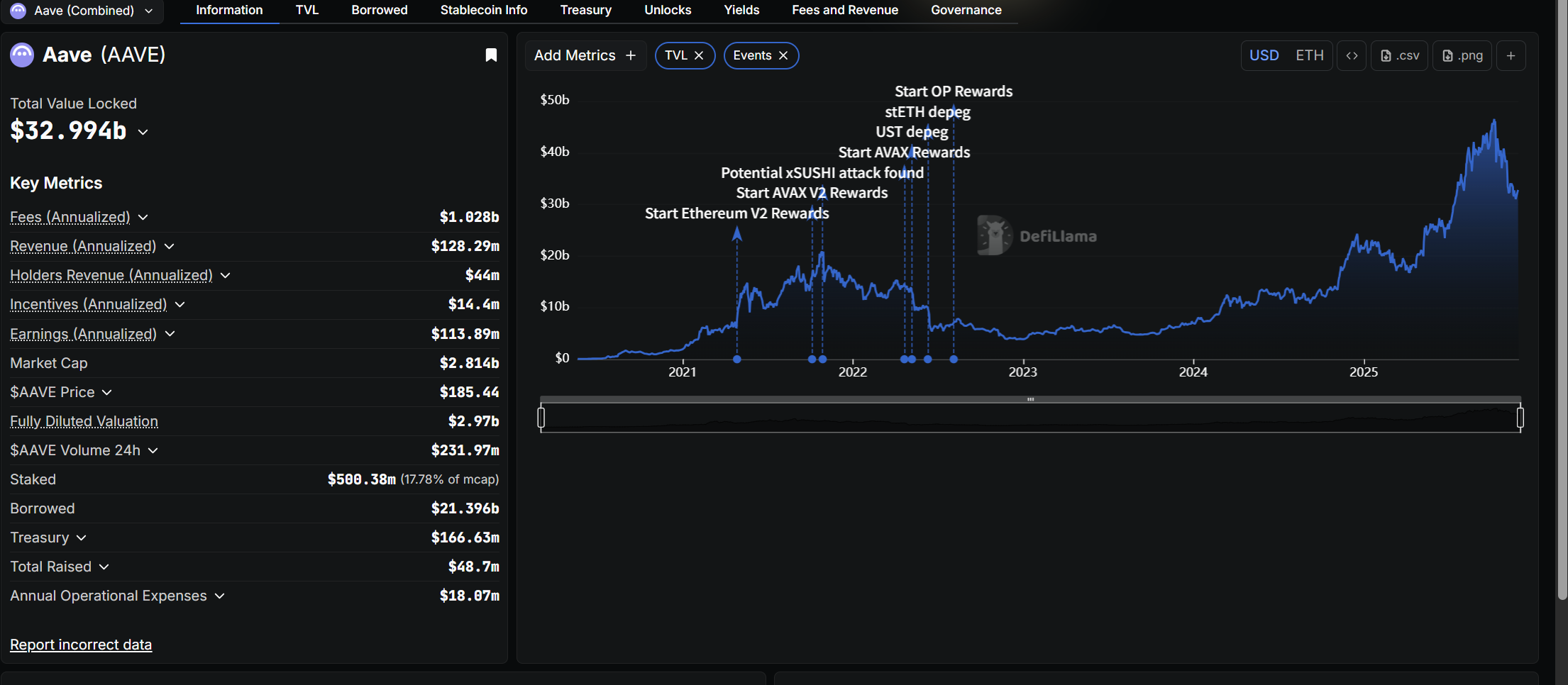Switch to the Governance tab
Image resolution: width=1568 pixels, height=685 pixels.
click(966, 10)
